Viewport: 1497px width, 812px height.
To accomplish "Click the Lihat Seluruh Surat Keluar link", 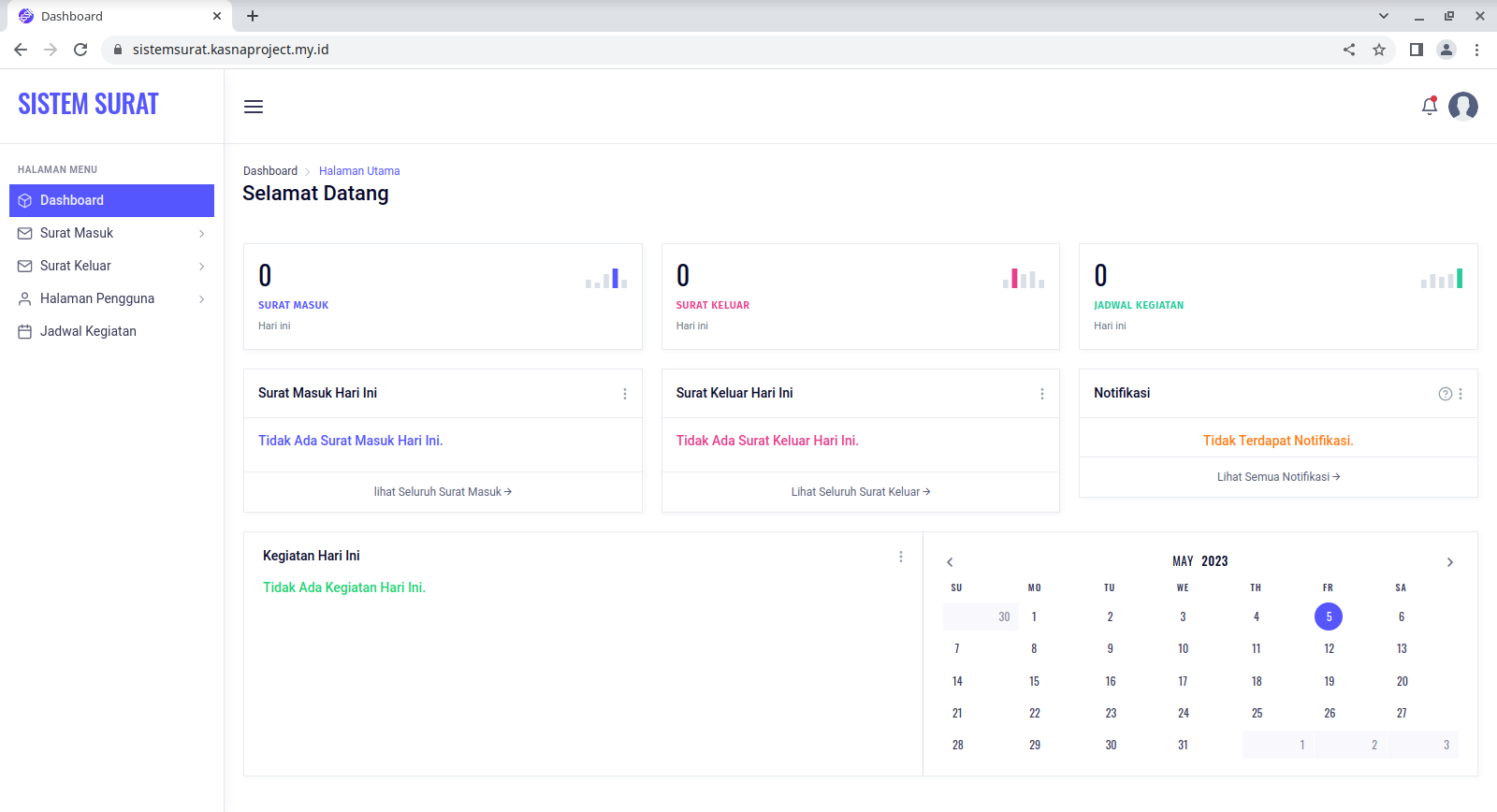I will tap(860, 492).
